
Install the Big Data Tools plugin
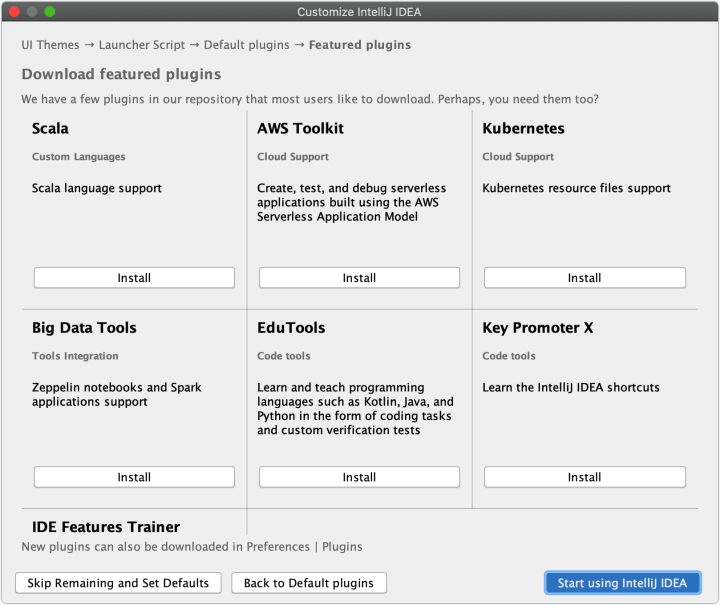pyautogui.click(x=134, y=477)
